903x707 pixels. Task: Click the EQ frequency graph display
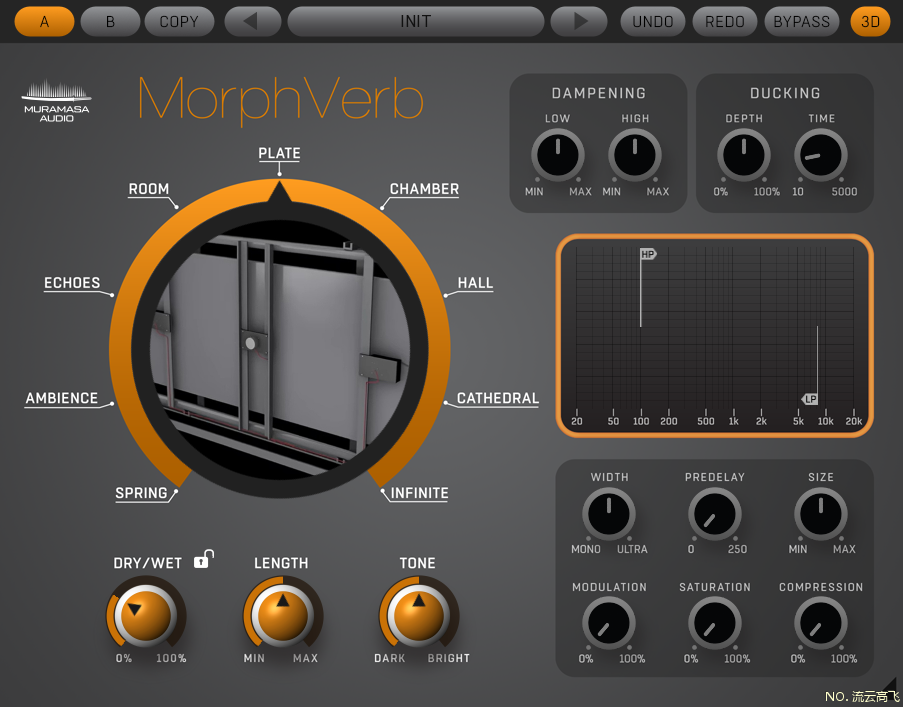pos(715,336)
